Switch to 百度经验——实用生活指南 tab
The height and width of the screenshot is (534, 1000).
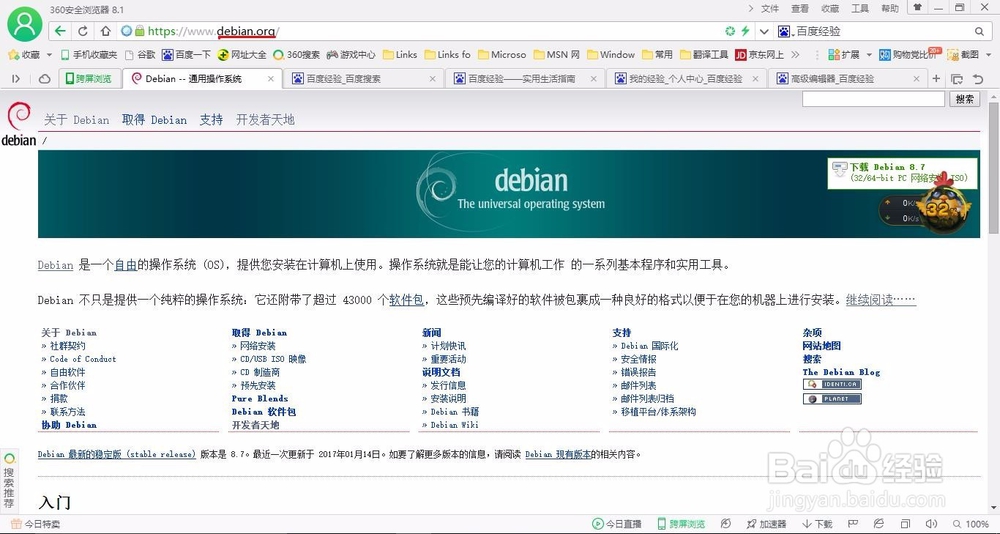click(x=525, y=78)
